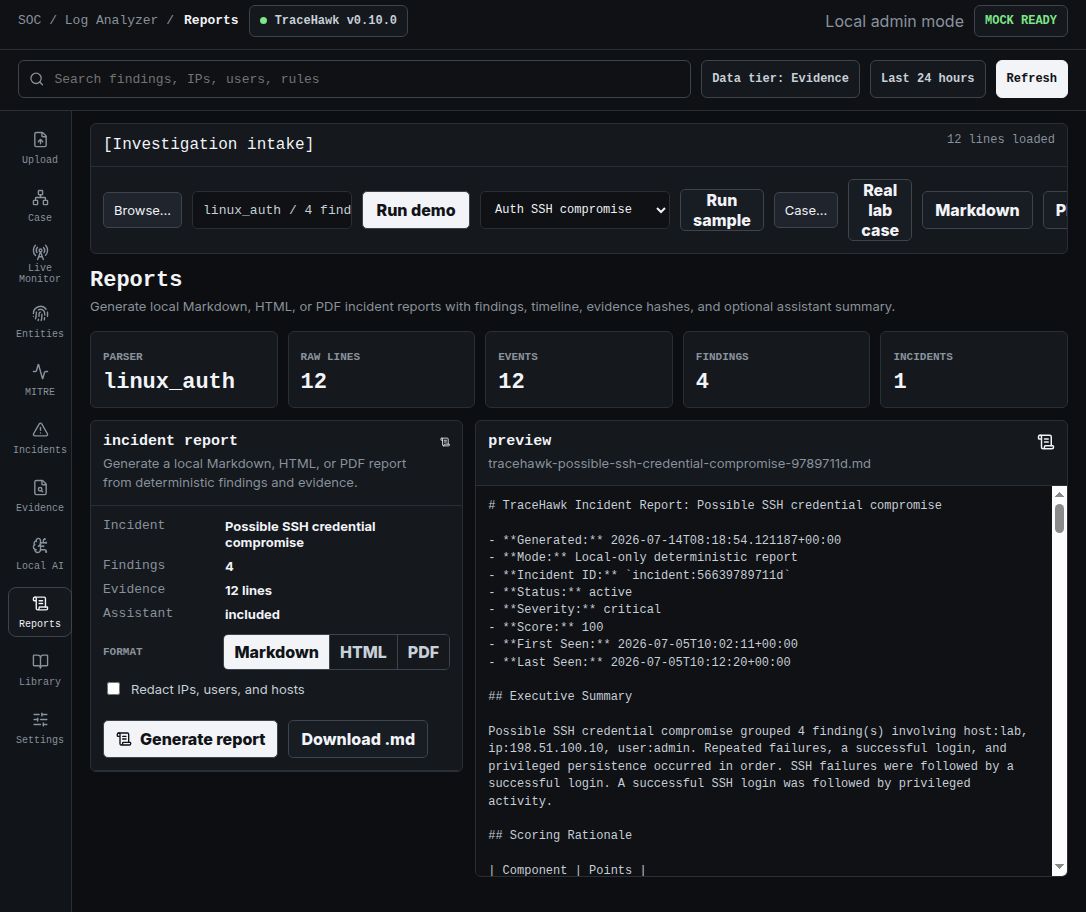Click the preview scrollbar up arrow

coord(1059,494)
